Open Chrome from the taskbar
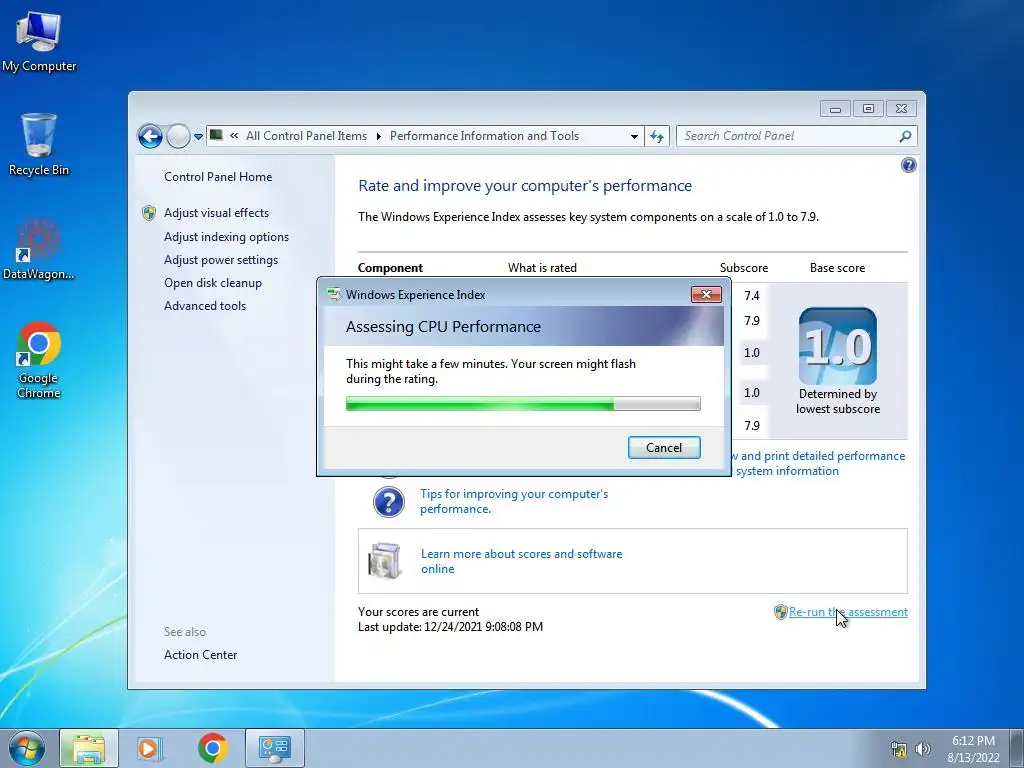 tap(212, 748)
